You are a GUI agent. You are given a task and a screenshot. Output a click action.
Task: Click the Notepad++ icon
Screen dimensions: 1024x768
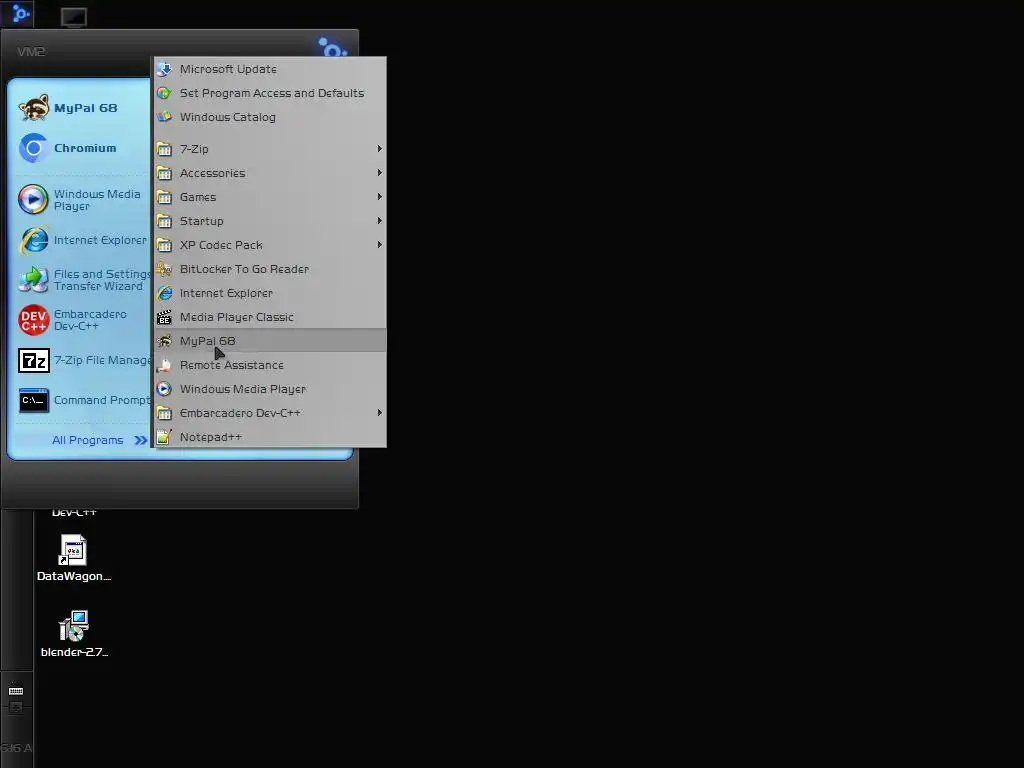tap(165, 437)
